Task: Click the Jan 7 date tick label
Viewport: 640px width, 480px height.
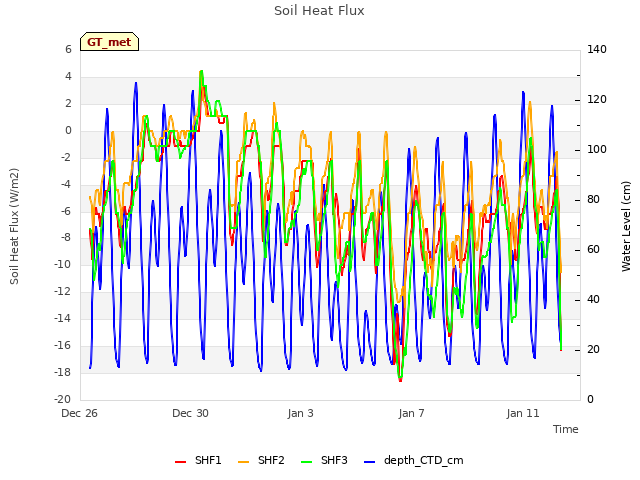Action: 411,413
